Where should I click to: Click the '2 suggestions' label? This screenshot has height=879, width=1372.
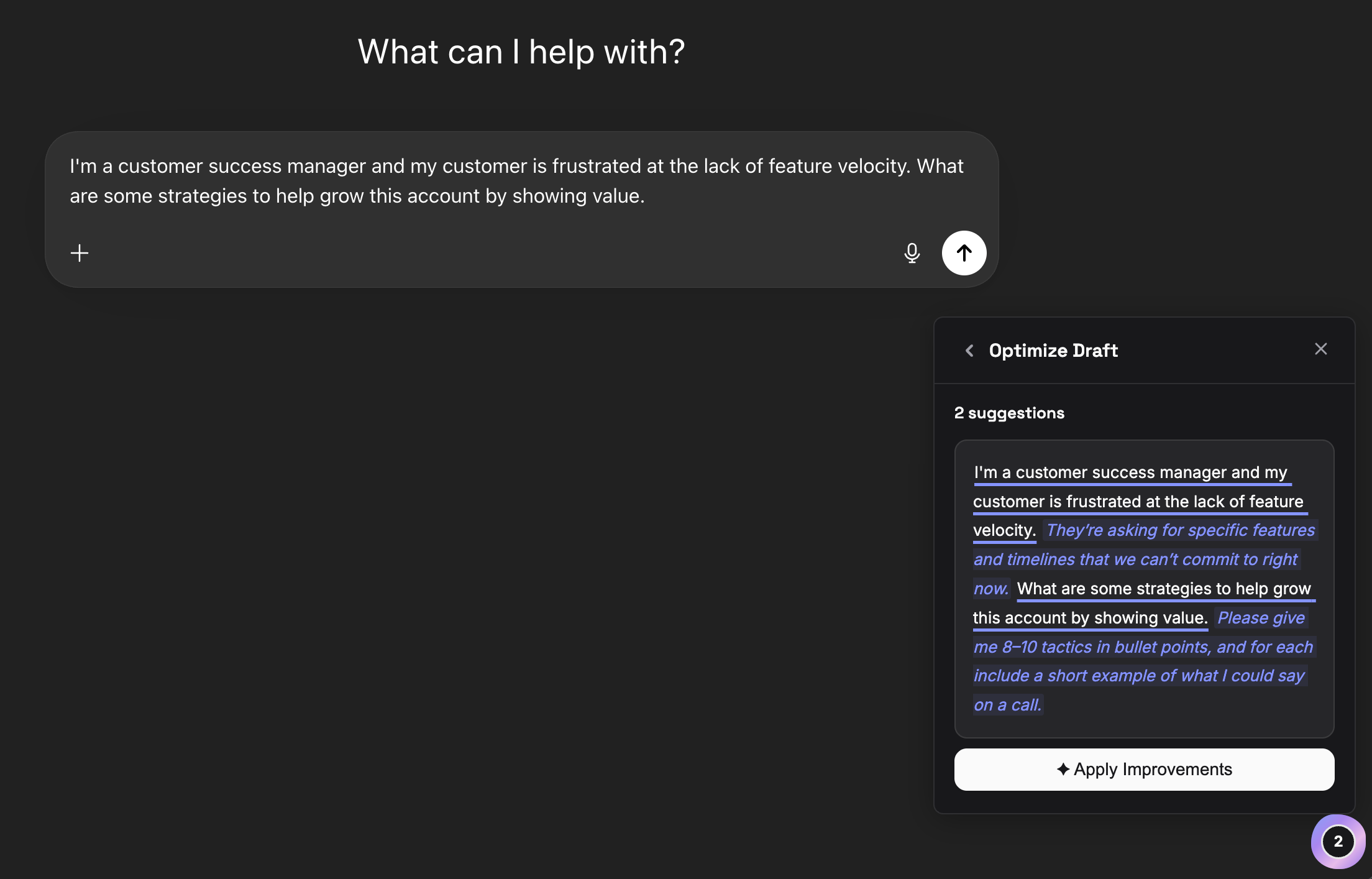click(x=1009, y=413)
